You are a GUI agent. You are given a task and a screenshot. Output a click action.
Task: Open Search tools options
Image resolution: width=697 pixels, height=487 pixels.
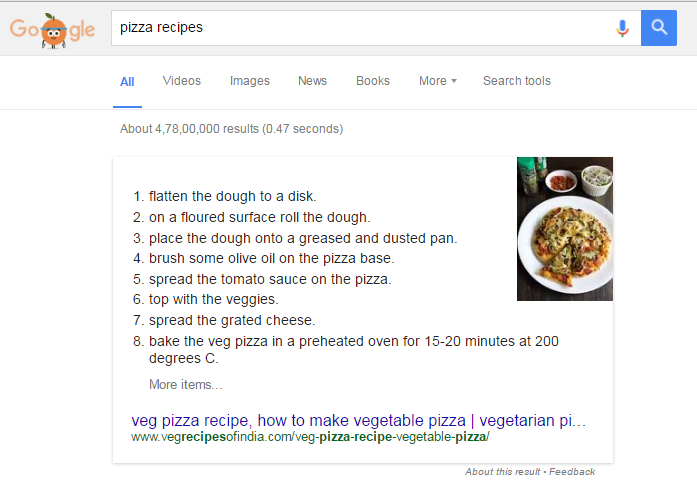click(517, 81)
